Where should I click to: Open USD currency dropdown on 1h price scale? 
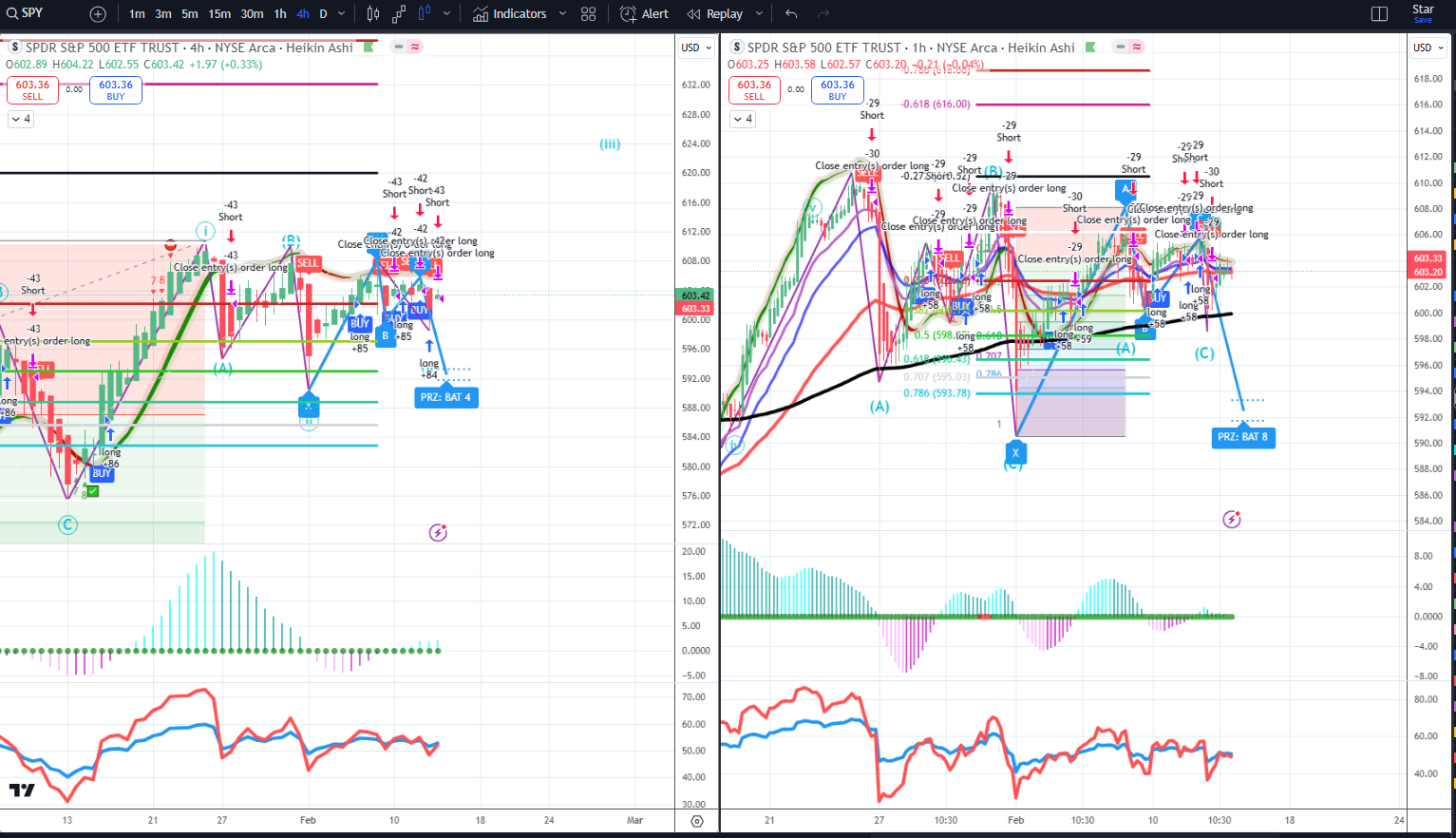pos(1428,48)
